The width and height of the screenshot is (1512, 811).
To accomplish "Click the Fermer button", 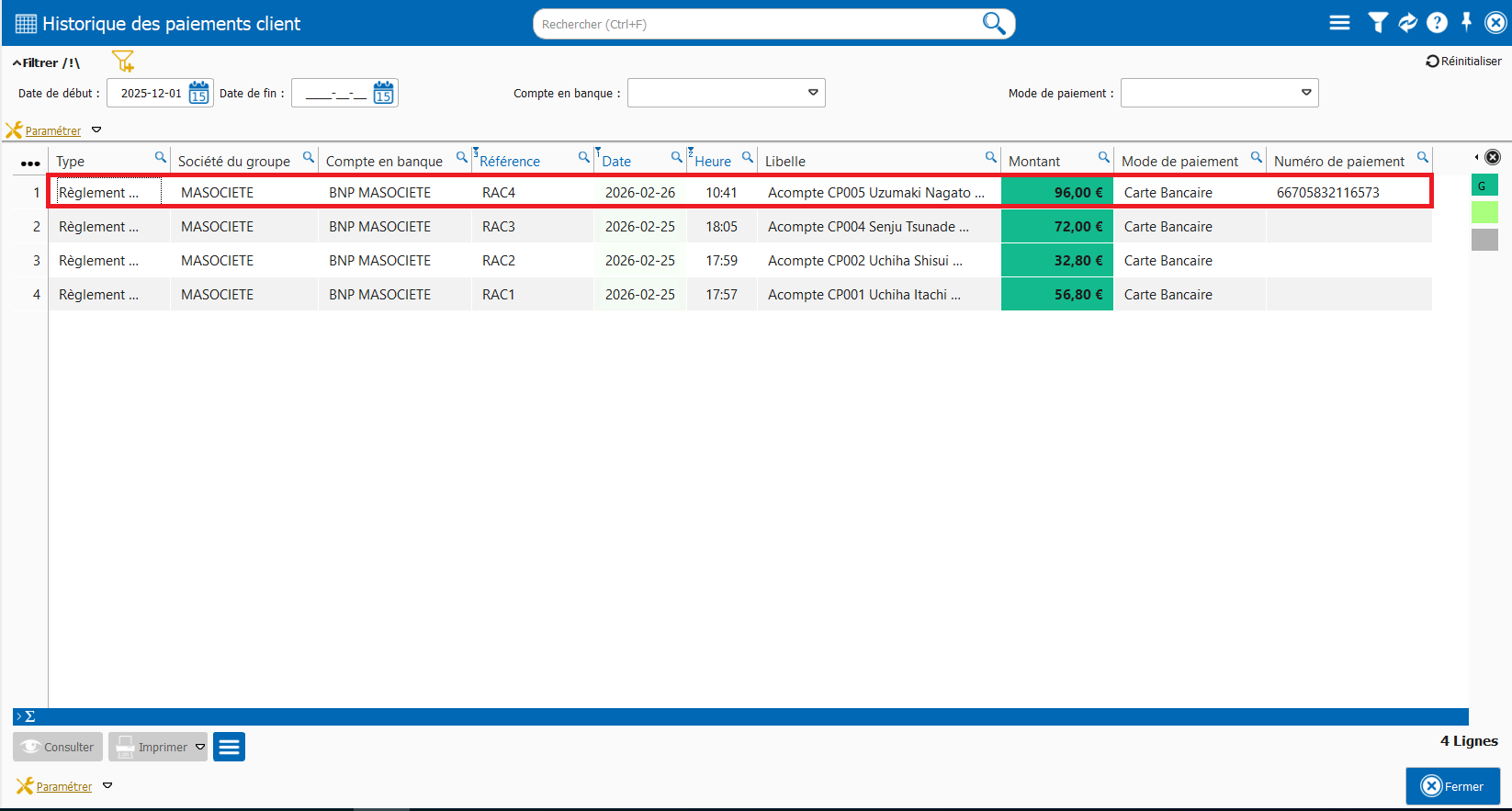I will [x=1452, y=786].
